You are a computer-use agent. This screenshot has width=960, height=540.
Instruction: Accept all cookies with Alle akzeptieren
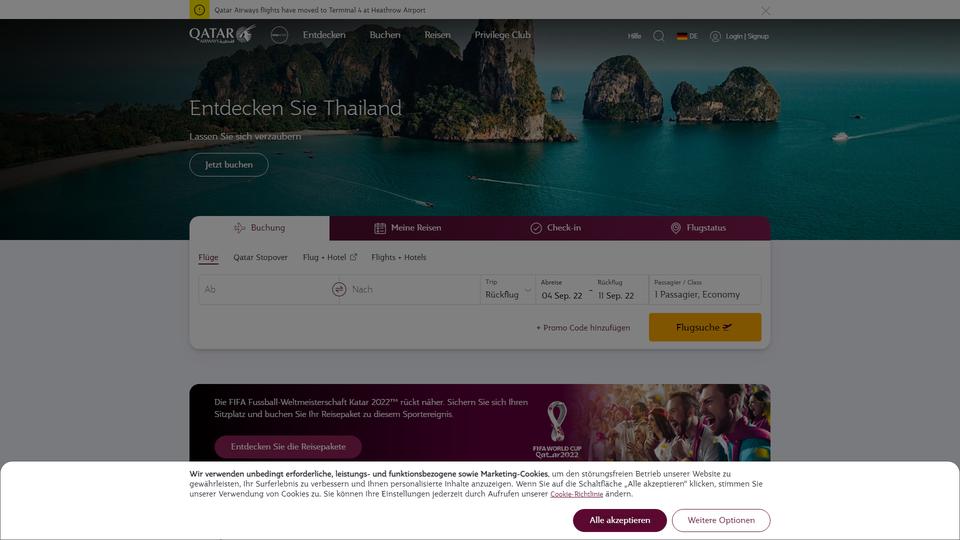[620, 520]
